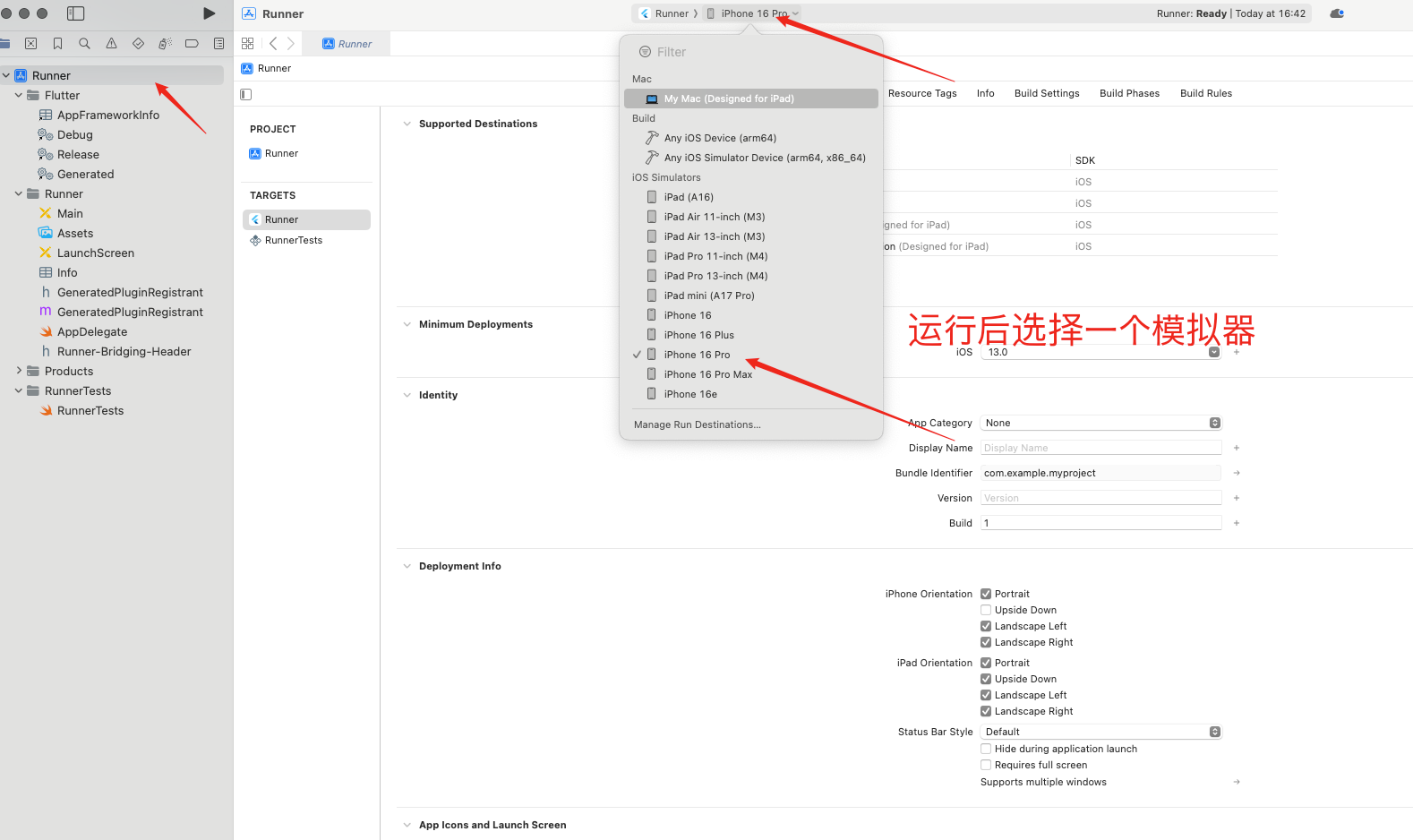
Task: Open the Status Bar Style dropdown
Action: [x=1101, y=732]
